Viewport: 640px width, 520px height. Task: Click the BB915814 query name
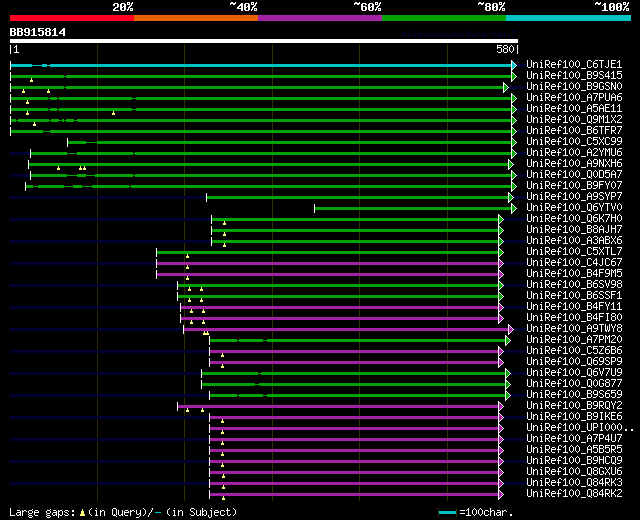[x=38, y=32]
